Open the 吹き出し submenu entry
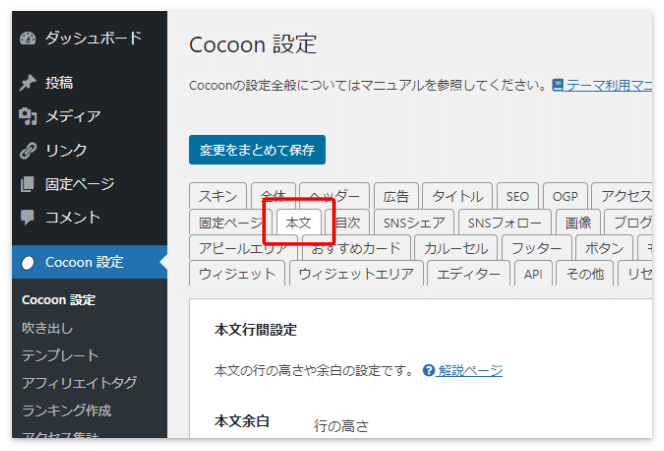This screenshot has width=664, height=451. click(47, 328)
